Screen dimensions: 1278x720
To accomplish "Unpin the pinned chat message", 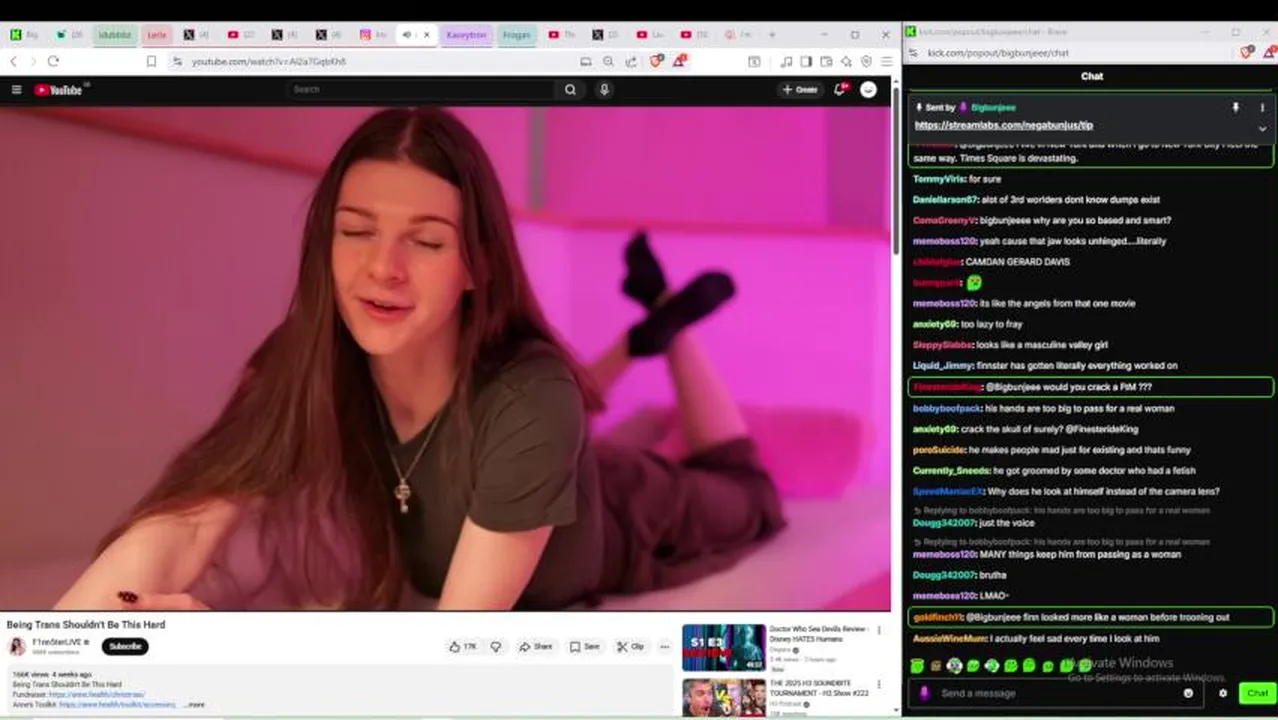I will (x=1235, y=107).
